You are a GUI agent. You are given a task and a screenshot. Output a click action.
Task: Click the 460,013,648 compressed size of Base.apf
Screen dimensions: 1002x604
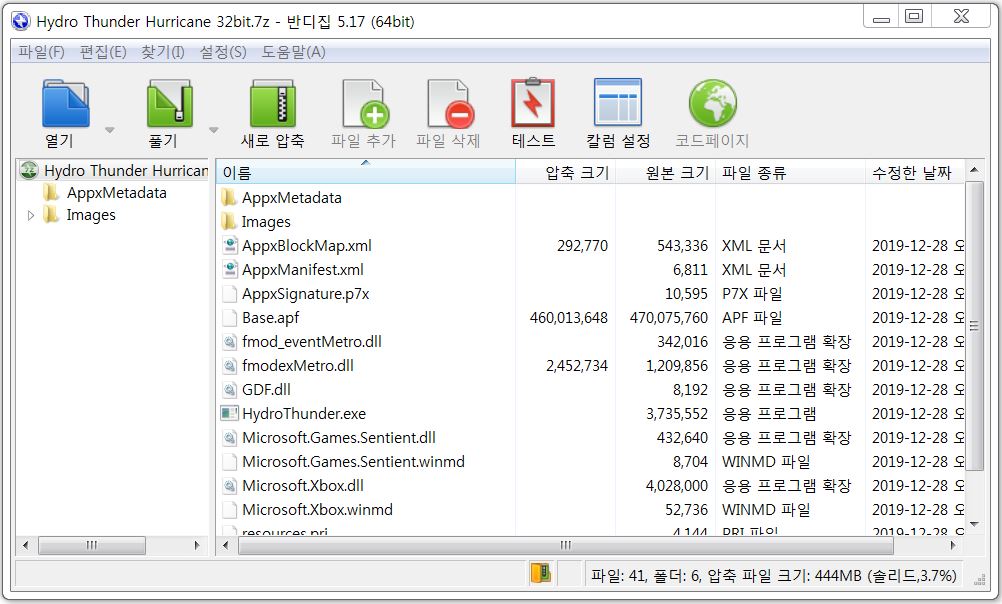pos(569,318)
